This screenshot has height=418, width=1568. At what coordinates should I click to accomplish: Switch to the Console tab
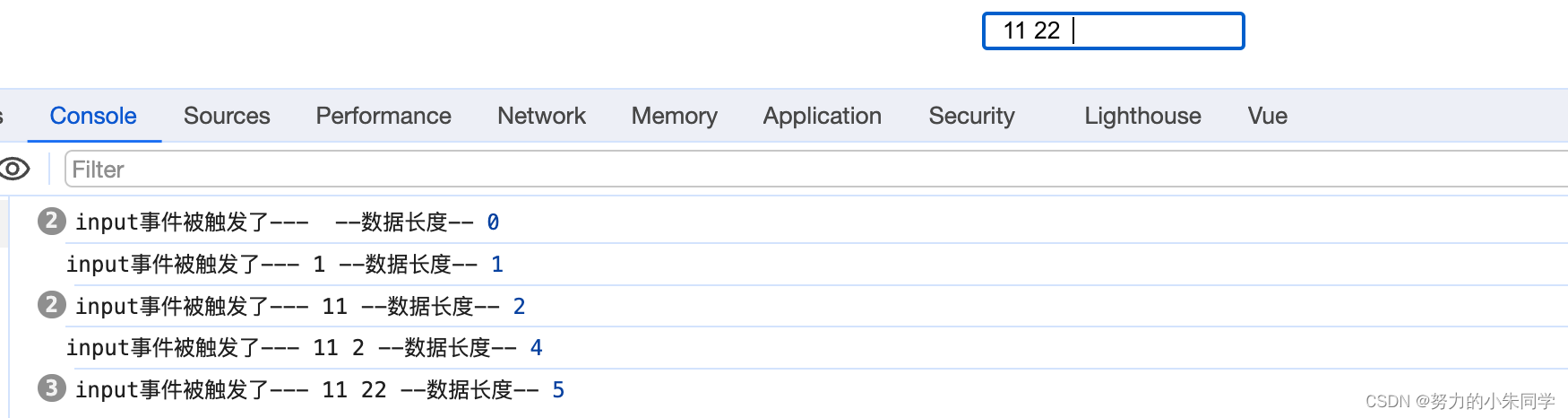(93, 116)
